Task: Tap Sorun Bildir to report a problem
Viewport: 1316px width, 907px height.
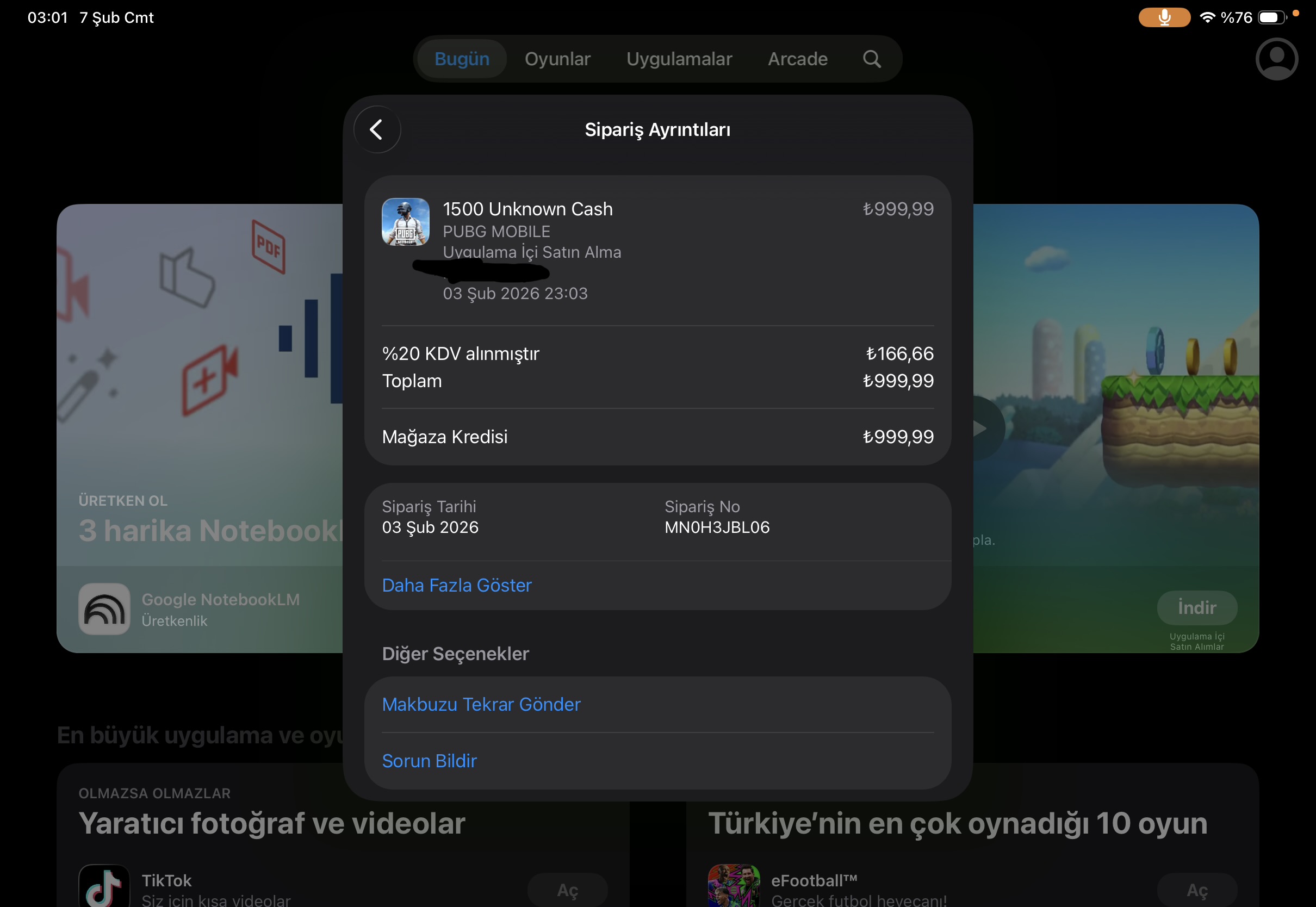Action: [x=429, y=760]
